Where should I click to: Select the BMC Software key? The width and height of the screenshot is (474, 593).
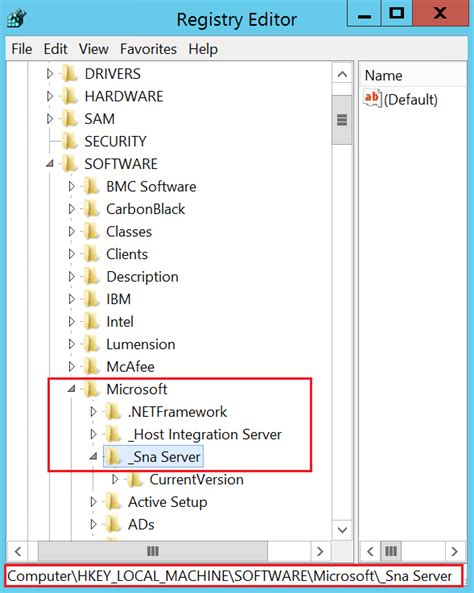pos(151,186)
